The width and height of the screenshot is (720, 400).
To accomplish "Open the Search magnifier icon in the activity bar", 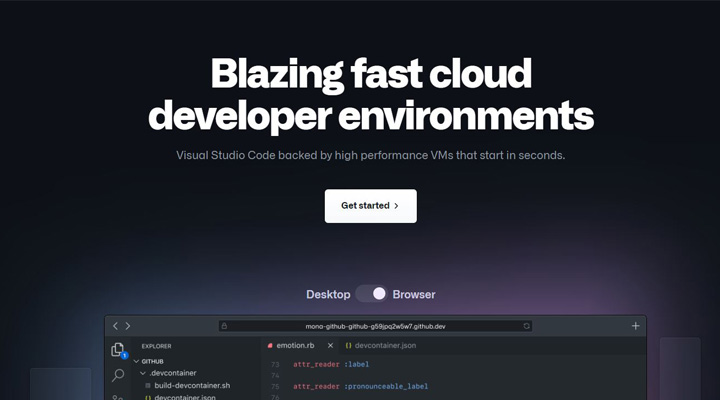I will [118, 375].
